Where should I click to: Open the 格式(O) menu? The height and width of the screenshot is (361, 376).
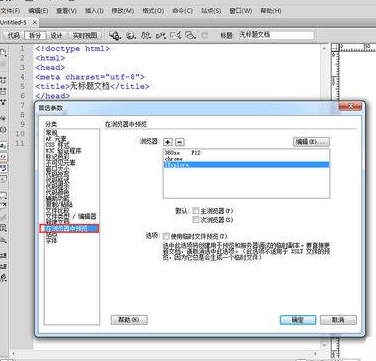[x=153, y=11]
